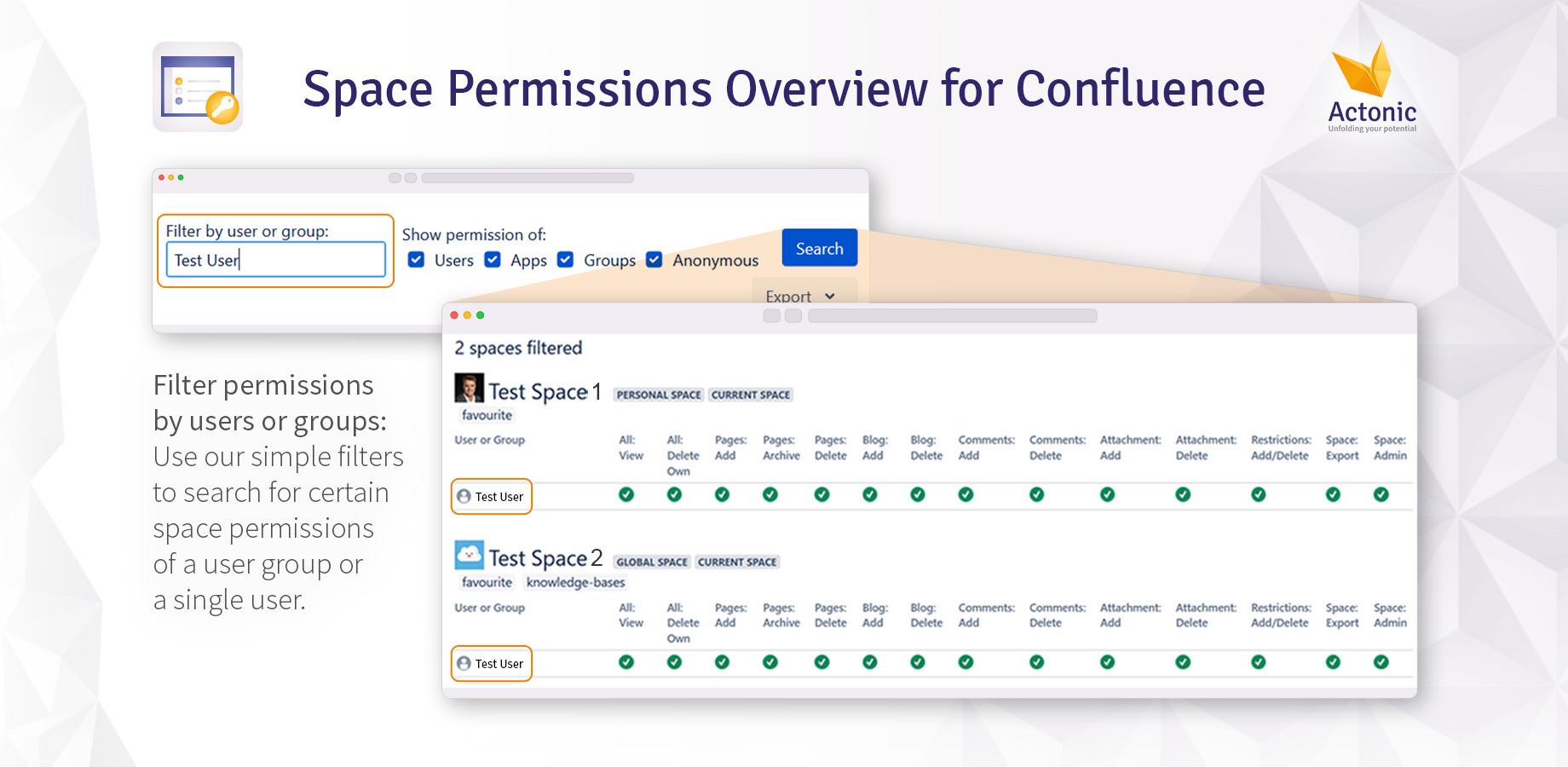Click CURRENT SPACE badge for Test Space 1
This screenshot has height=767, width=1568.
(751, 395)
